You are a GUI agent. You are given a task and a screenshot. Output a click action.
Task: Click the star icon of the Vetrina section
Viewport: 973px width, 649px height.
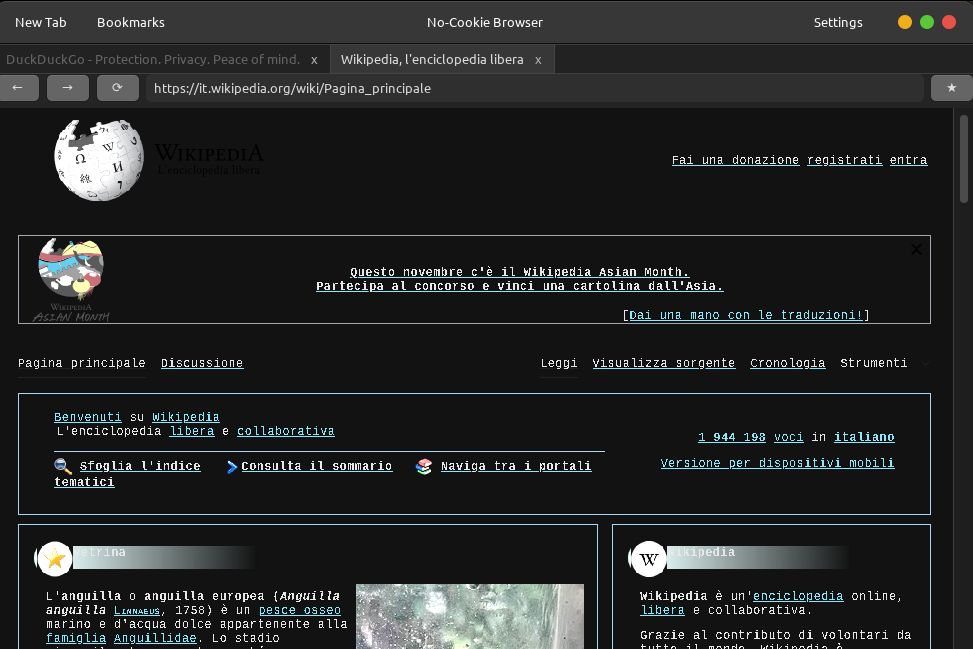coord(55,558)
